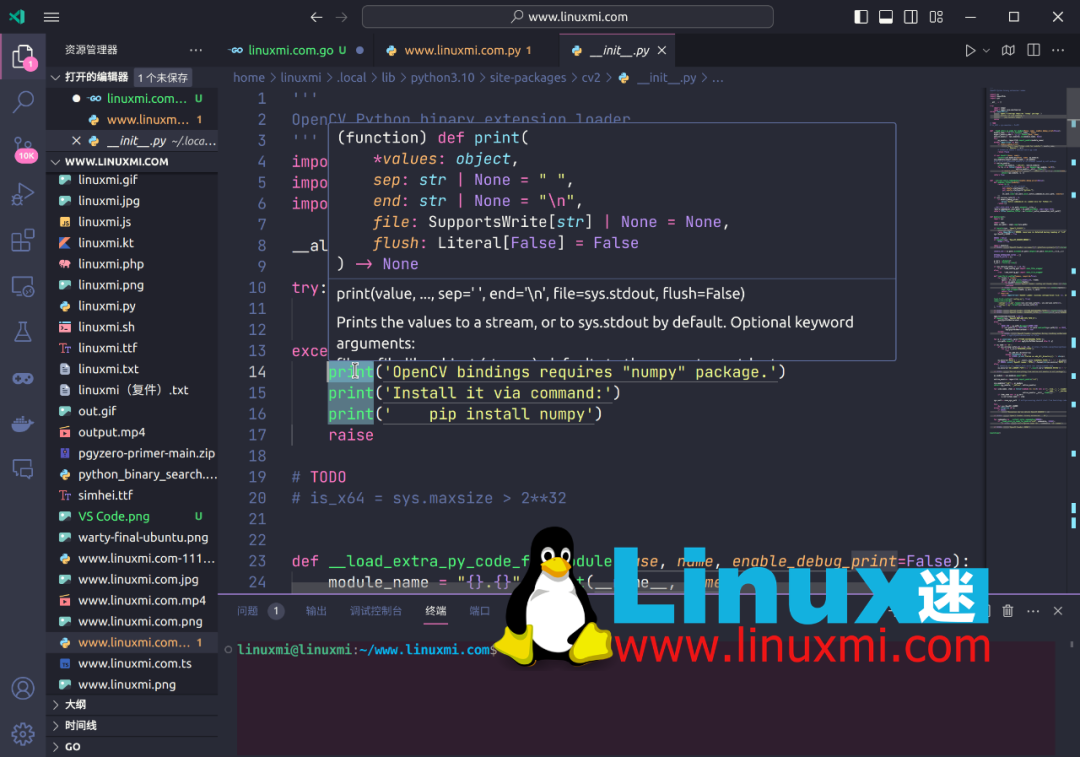The image size is (1080, 757).
Task: Click the open changes icon in editor toolbar
Action: tap(1008, 50)
